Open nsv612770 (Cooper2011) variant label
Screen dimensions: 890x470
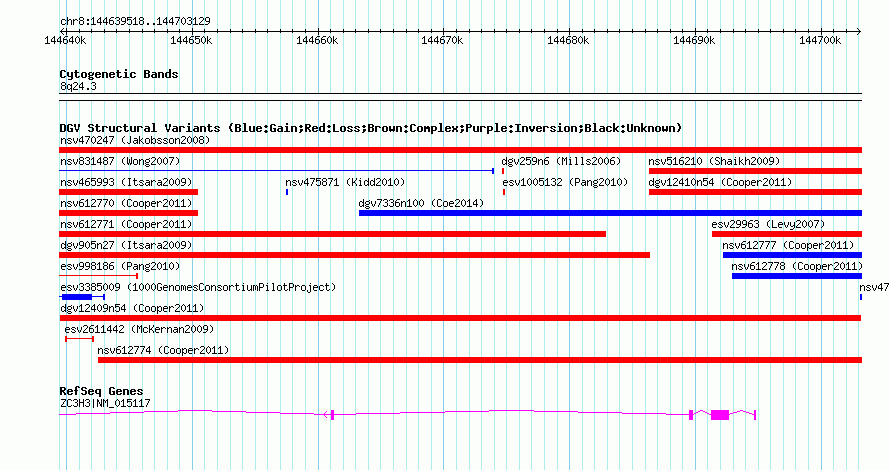pos(126,203)
